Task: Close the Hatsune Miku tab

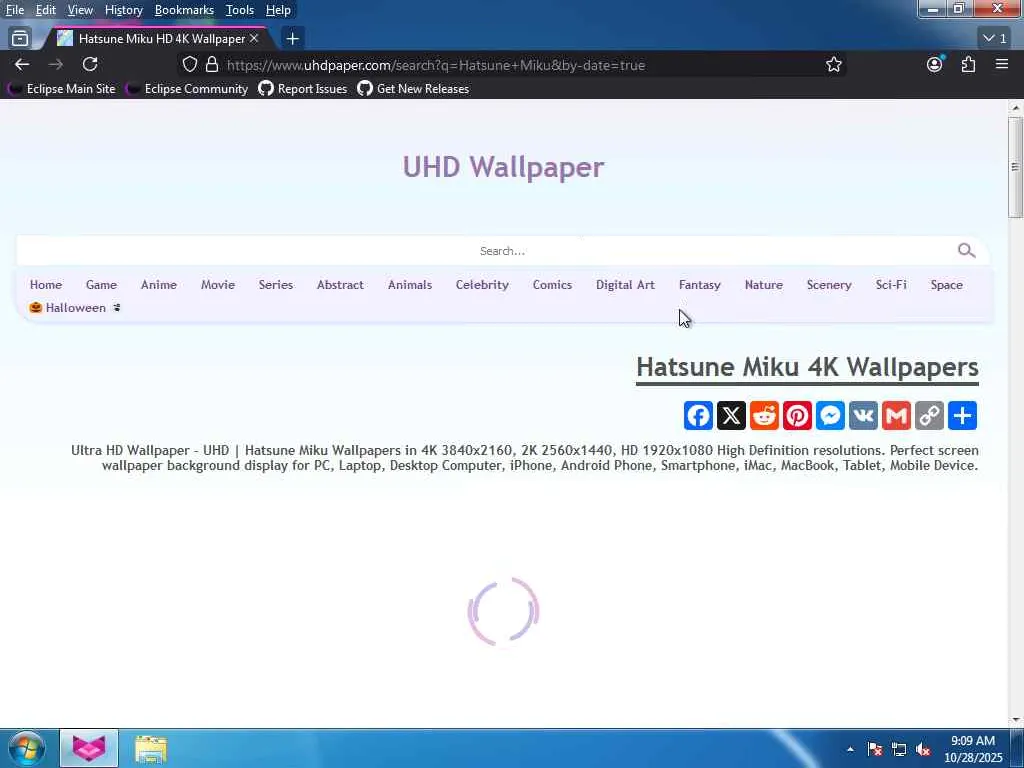Action: point(254,39)
